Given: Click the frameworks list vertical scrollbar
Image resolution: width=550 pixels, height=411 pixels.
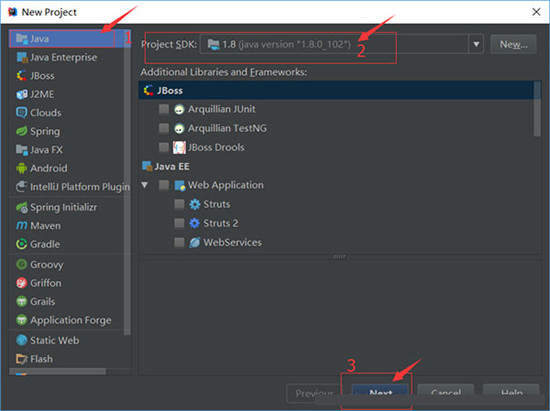Looking at the screenshot, I should coord(537,109).
